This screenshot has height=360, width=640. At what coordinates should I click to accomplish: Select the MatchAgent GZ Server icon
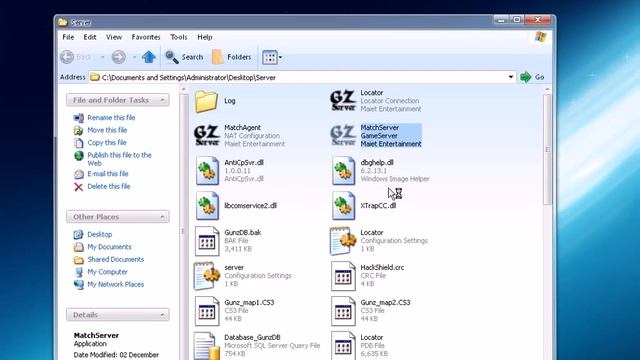tap(207, 136)
